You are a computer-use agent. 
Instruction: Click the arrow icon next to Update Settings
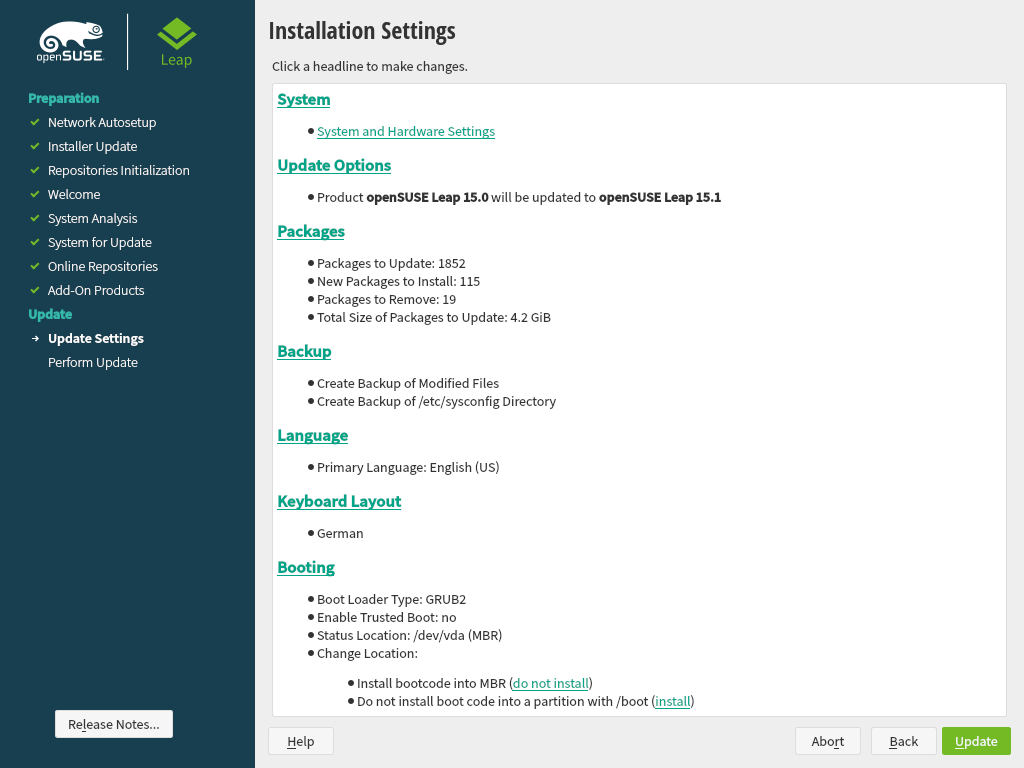pyautogui.click(x=35, y=338)
